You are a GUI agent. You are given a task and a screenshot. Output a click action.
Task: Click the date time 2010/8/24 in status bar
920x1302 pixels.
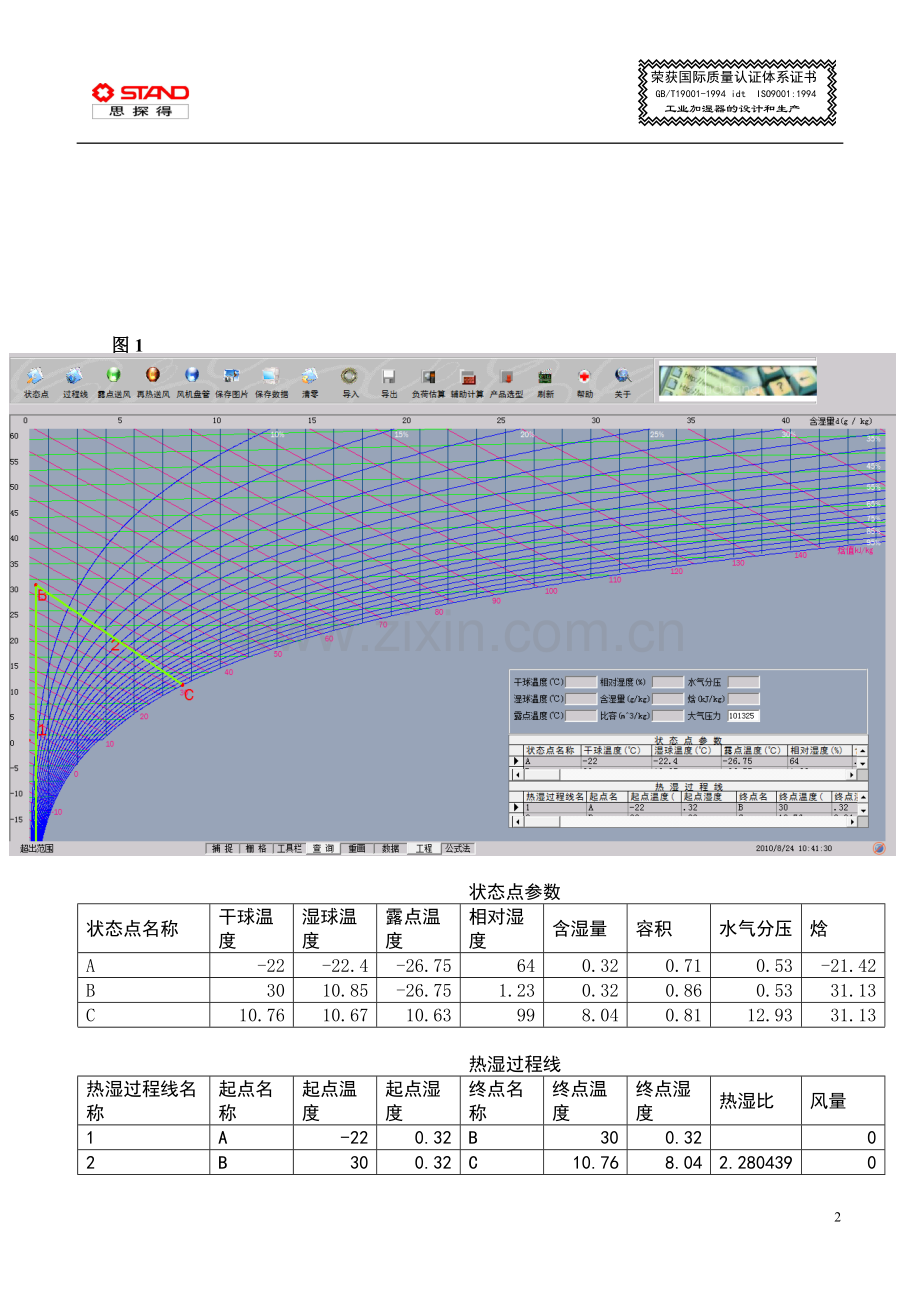tap(794, 848)
